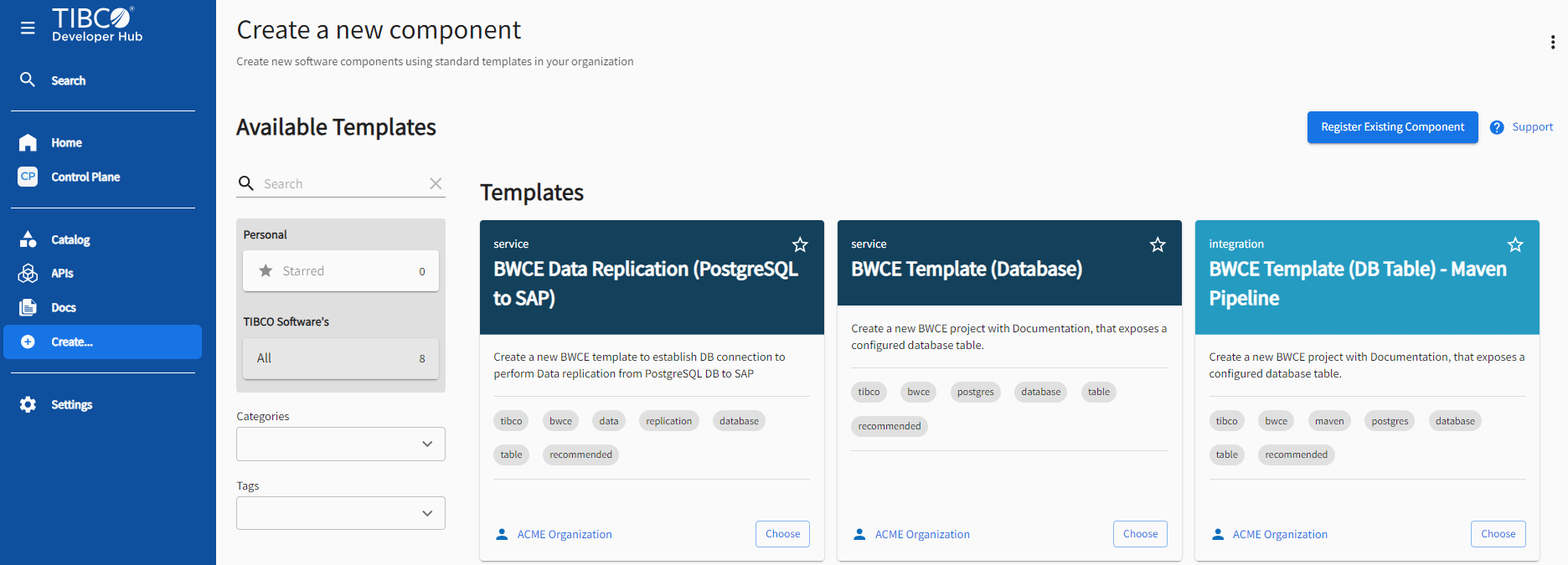Clear the template search field

coord(436,183)
